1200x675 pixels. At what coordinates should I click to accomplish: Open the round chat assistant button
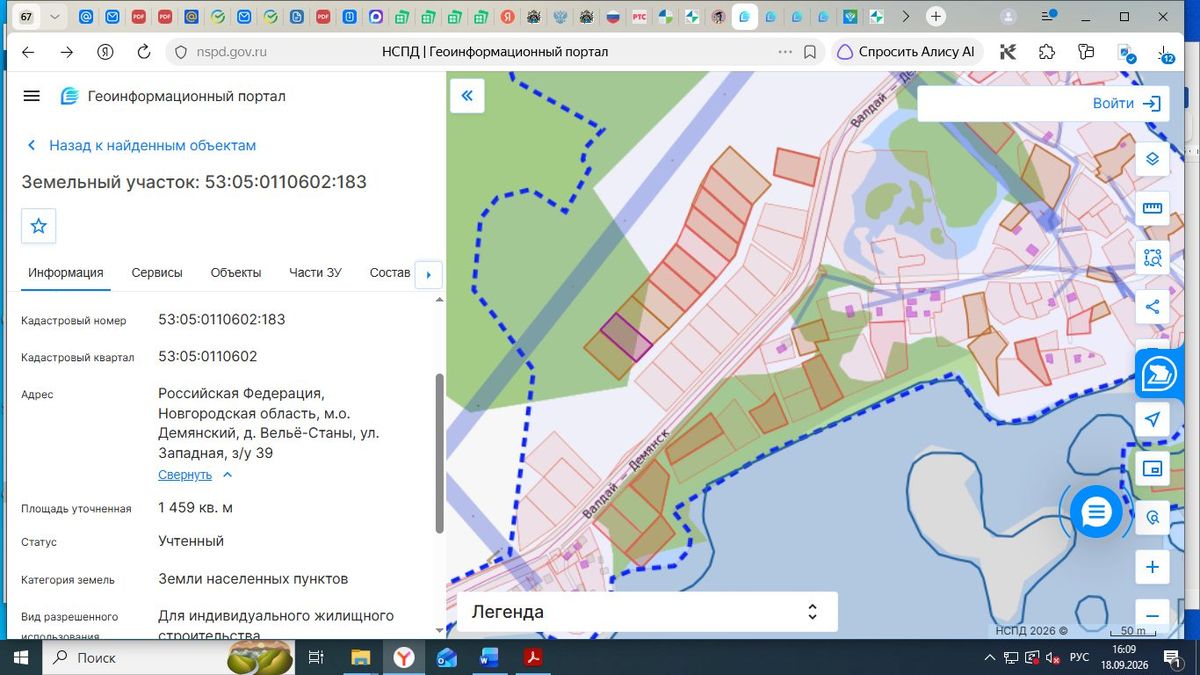[1096, 512]
